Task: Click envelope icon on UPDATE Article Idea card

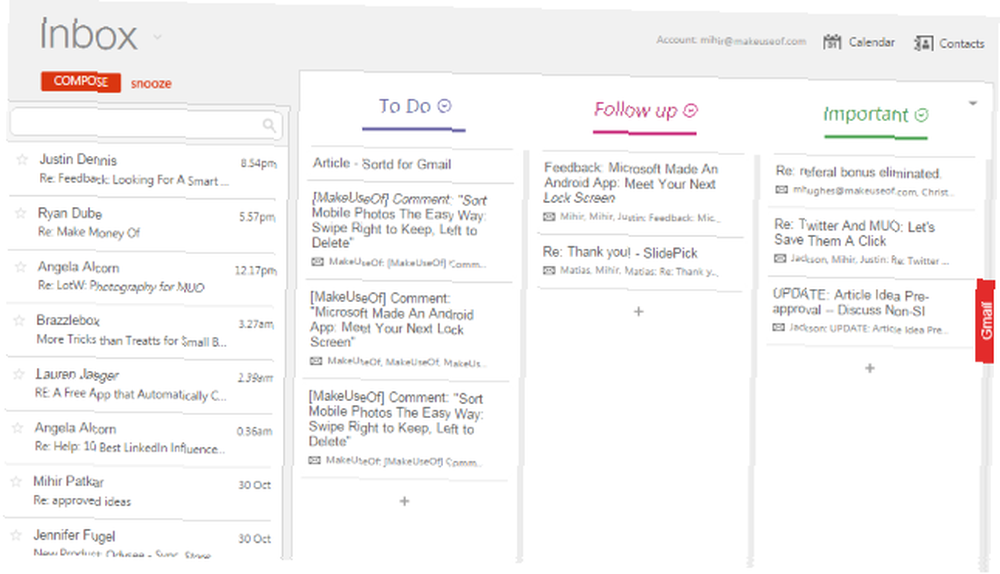Action: tap(779, 327)
